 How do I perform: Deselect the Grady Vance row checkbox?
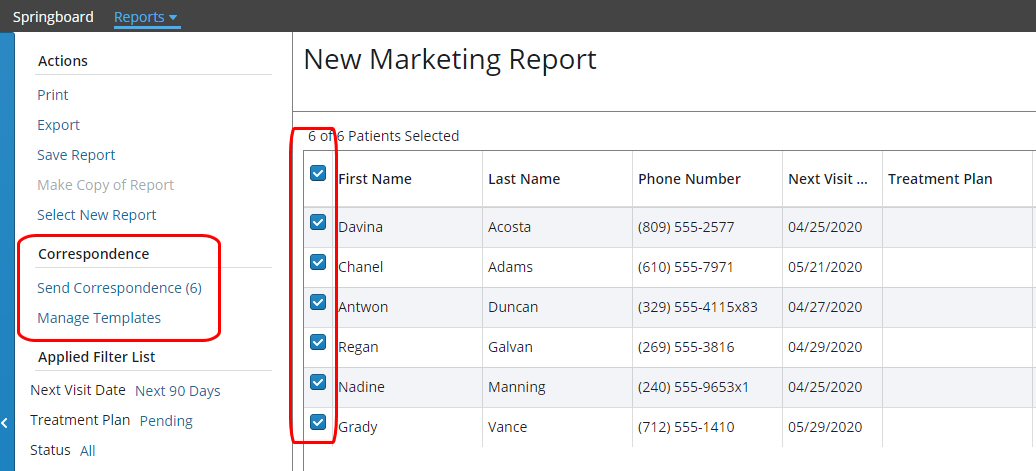318,422
